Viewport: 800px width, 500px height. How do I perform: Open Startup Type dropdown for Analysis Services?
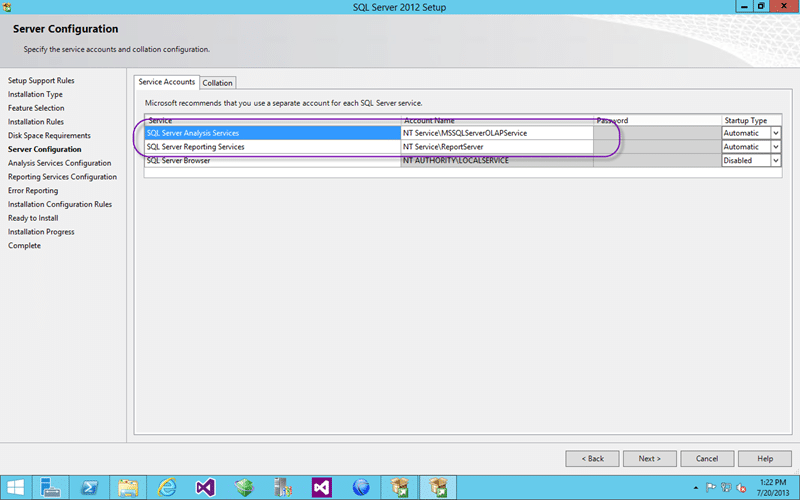pos(776,133)
